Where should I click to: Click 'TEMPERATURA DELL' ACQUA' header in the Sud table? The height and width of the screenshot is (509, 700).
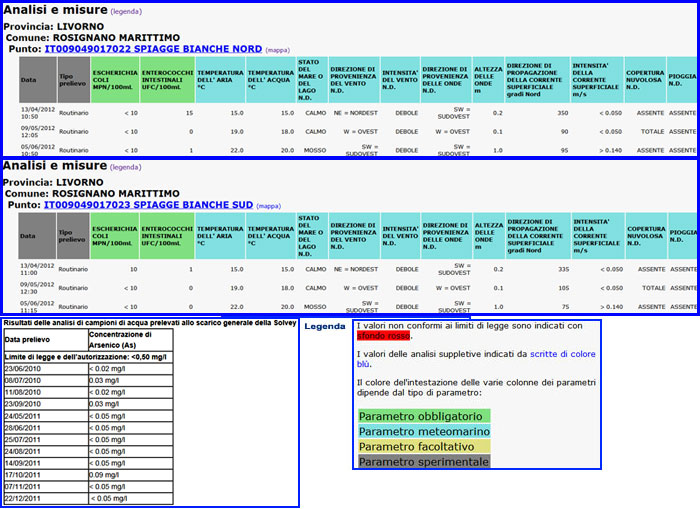tap(271, 236)
